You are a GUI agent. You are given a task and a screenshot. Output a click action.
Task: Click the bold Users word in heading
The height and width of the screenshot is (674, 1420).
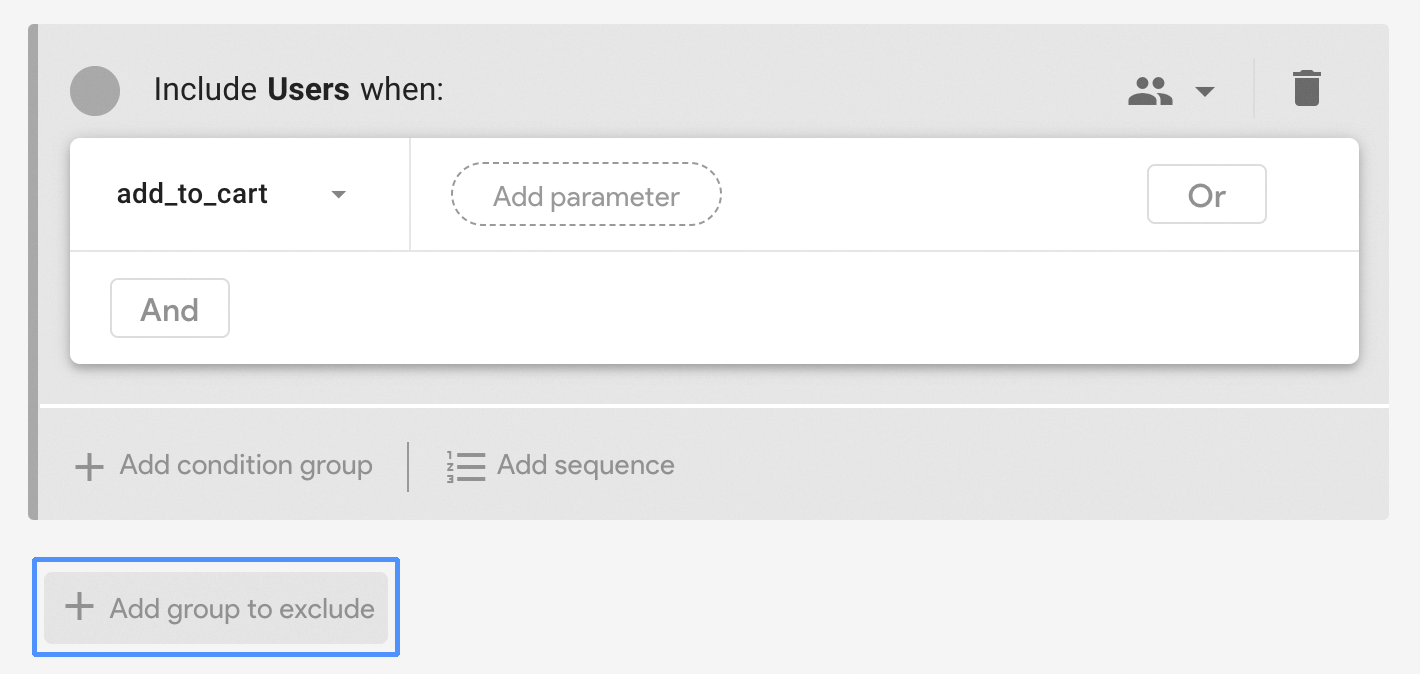coord(308,90)
